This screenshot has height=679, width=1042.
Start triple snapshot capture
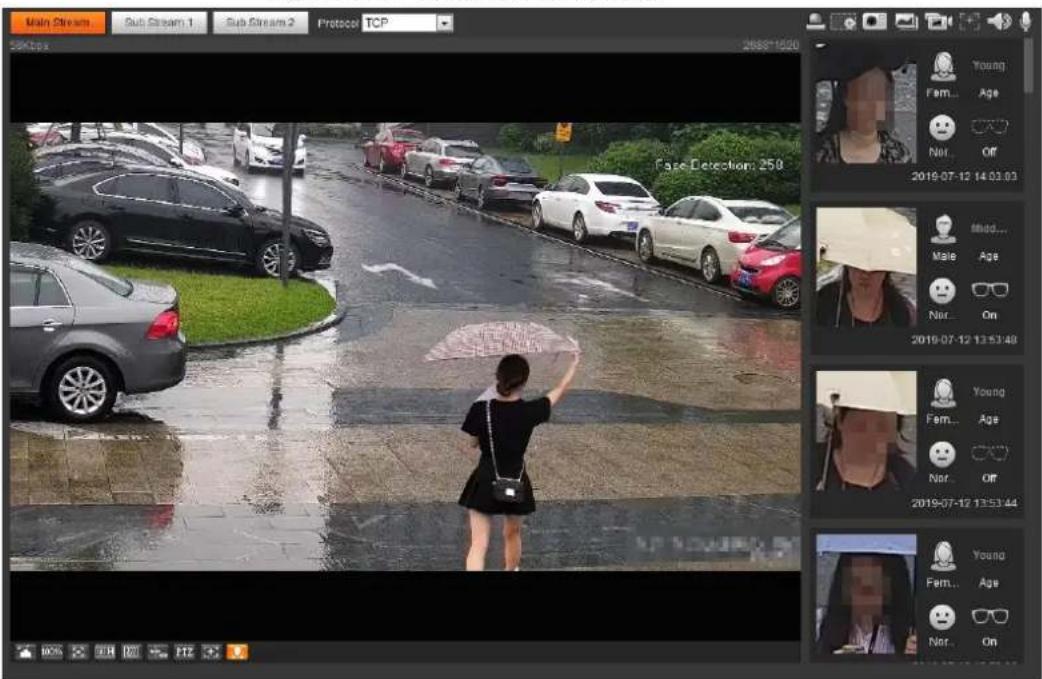coord(906,22)
